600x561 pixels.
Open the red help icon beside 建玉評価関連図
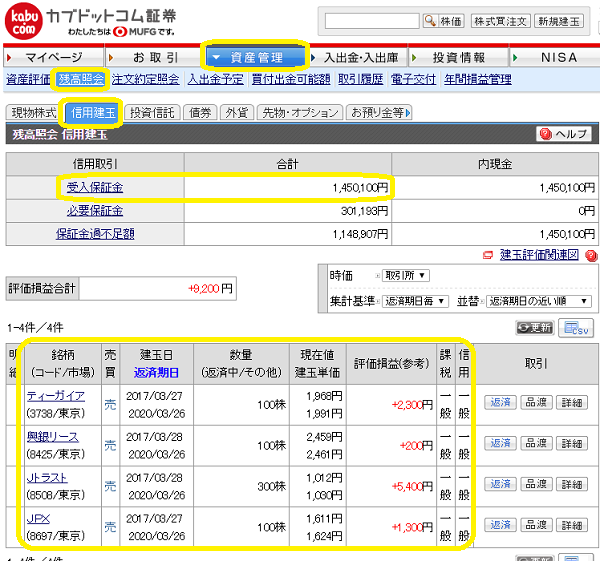tap(591, 256)
